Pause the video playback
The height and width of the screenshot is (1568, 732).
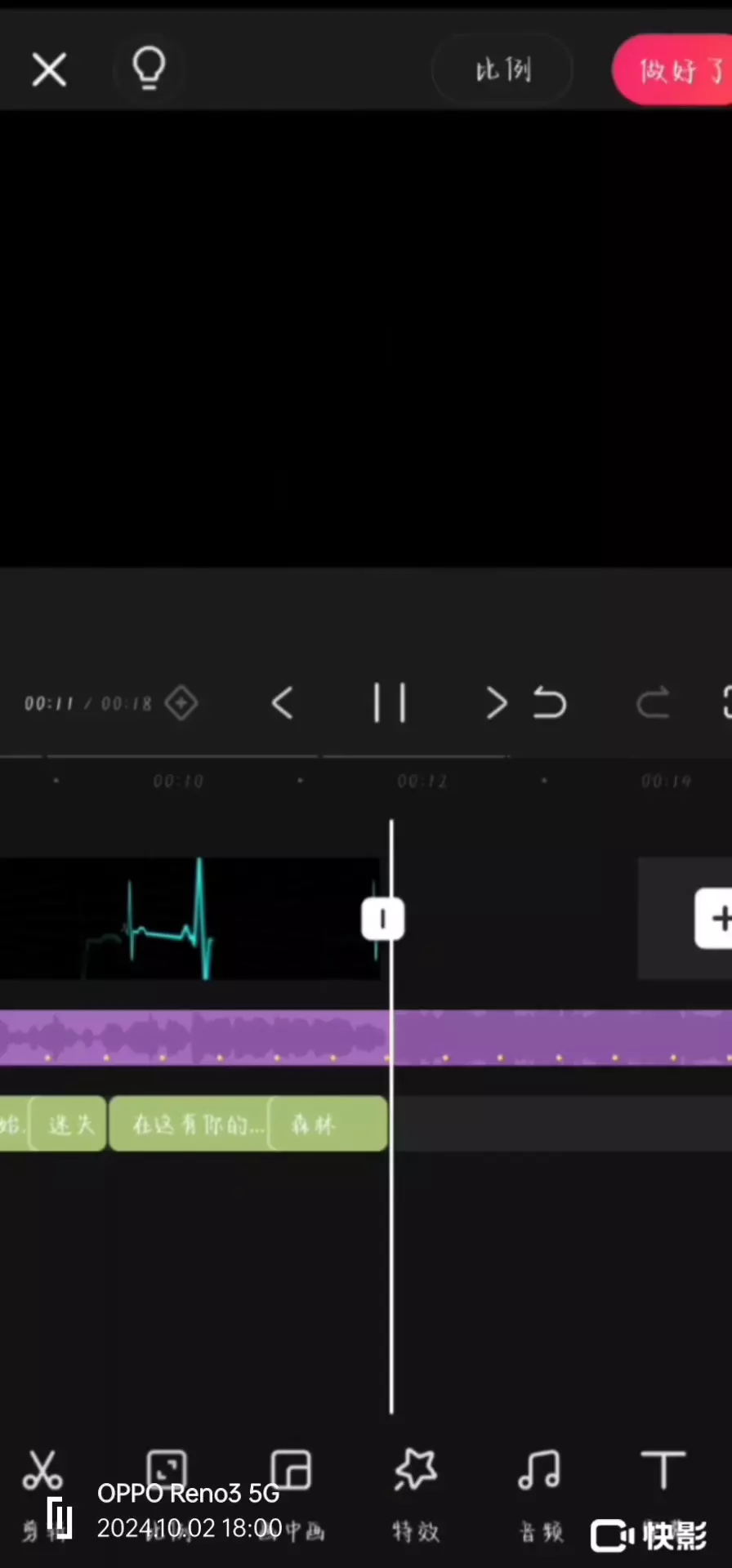point(390,703)
